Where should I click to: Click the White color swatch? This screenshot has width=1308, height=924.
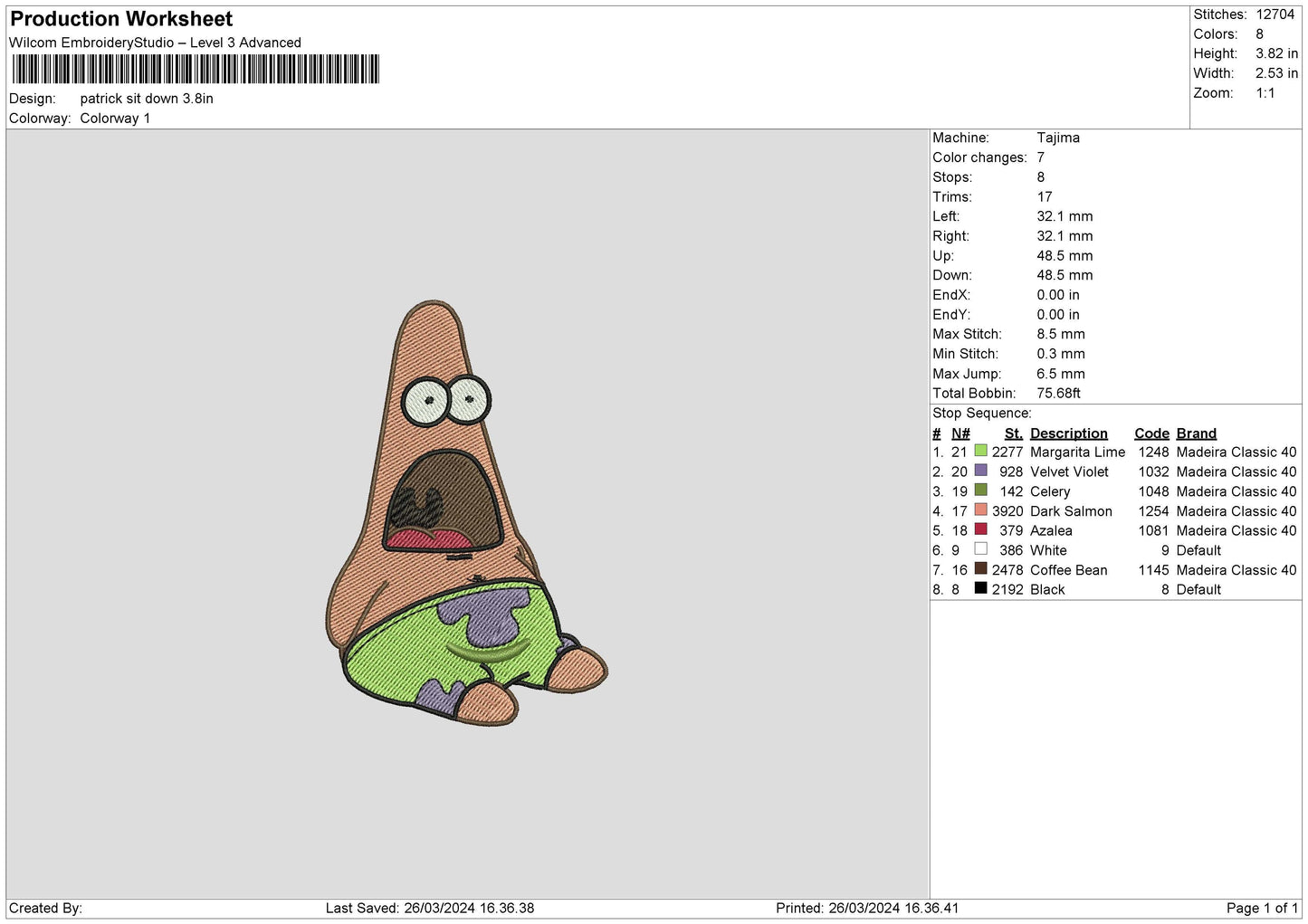coord(980,549)
